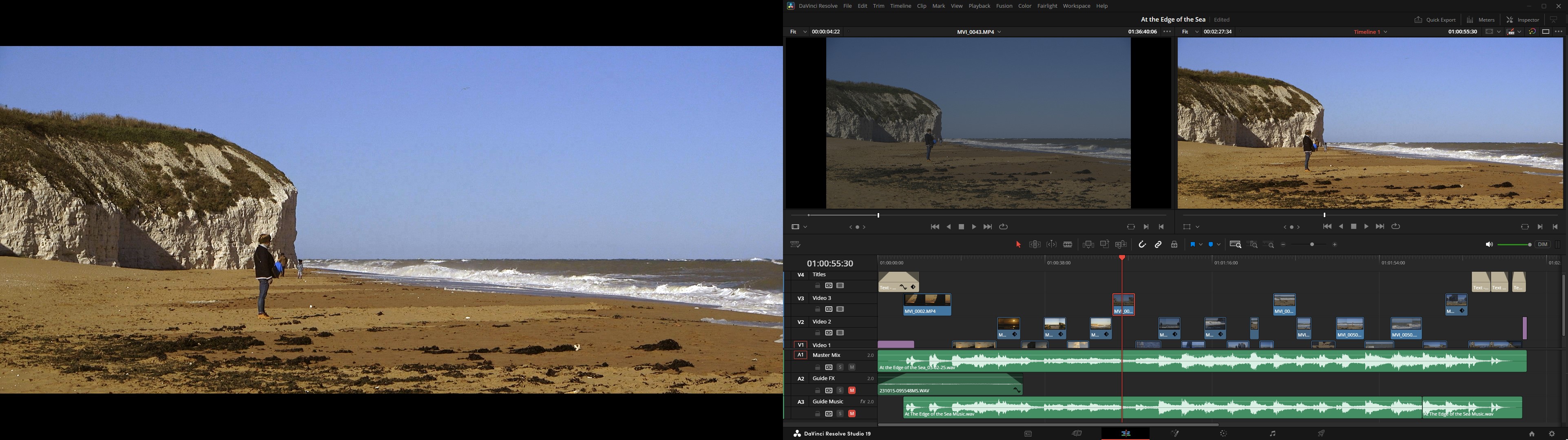Open the Inspector panel
This screenshot has height=440, width=1568.
pyautogui.click(x=1523, y=20)
